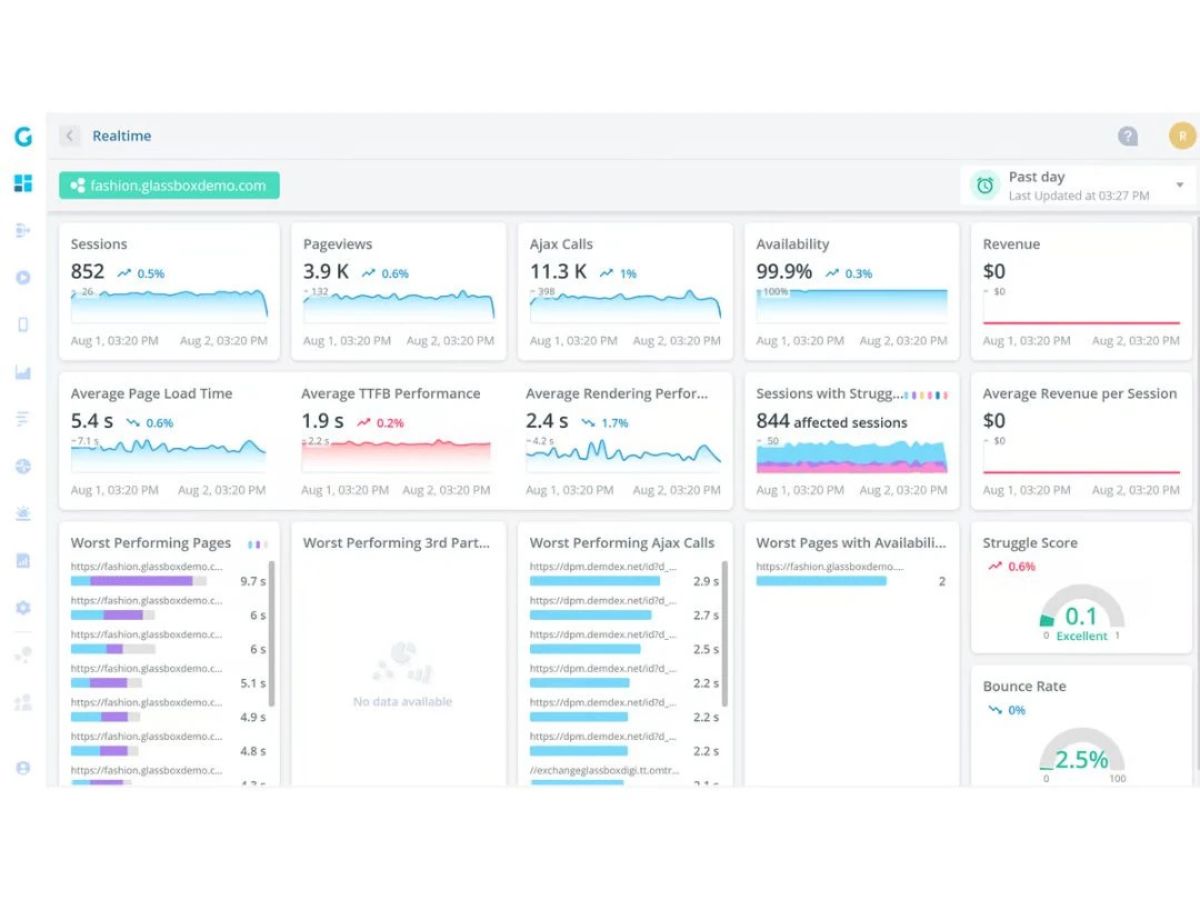Click the Worst Performing Ajax Calls scrollbar

click(725, 634)
